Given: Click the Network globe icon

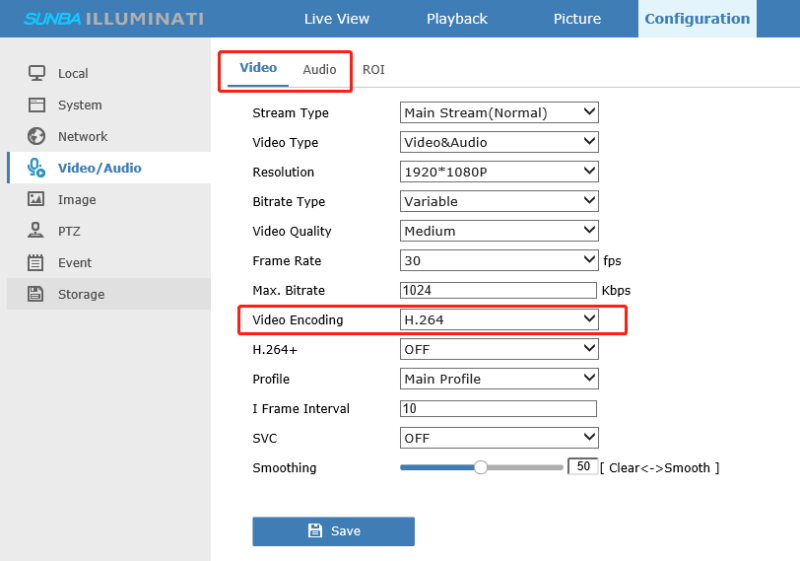Looking at the screenshot, I should [x=37, y=136].
